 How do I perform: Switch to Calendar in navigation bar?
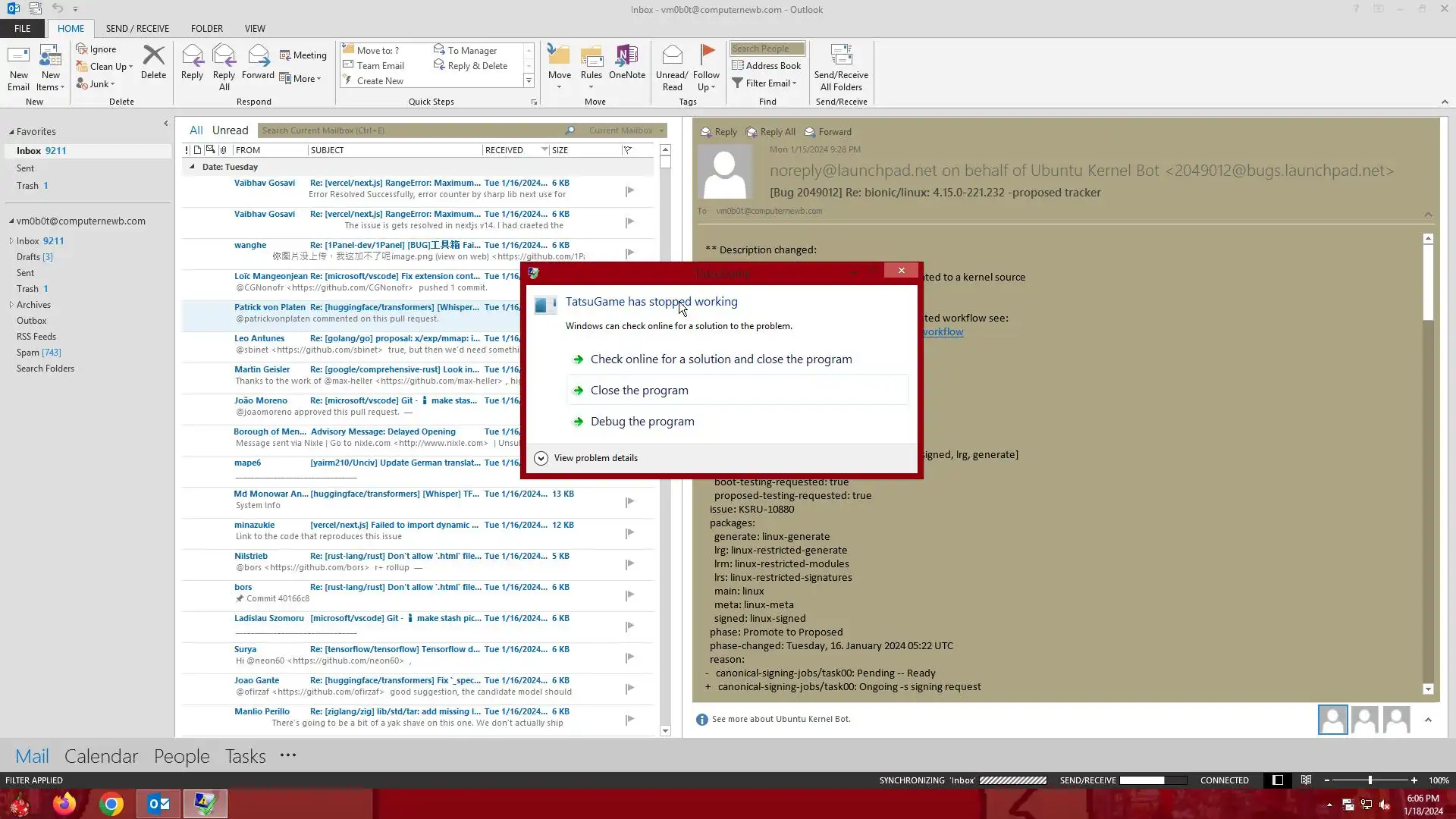(101, 756)
